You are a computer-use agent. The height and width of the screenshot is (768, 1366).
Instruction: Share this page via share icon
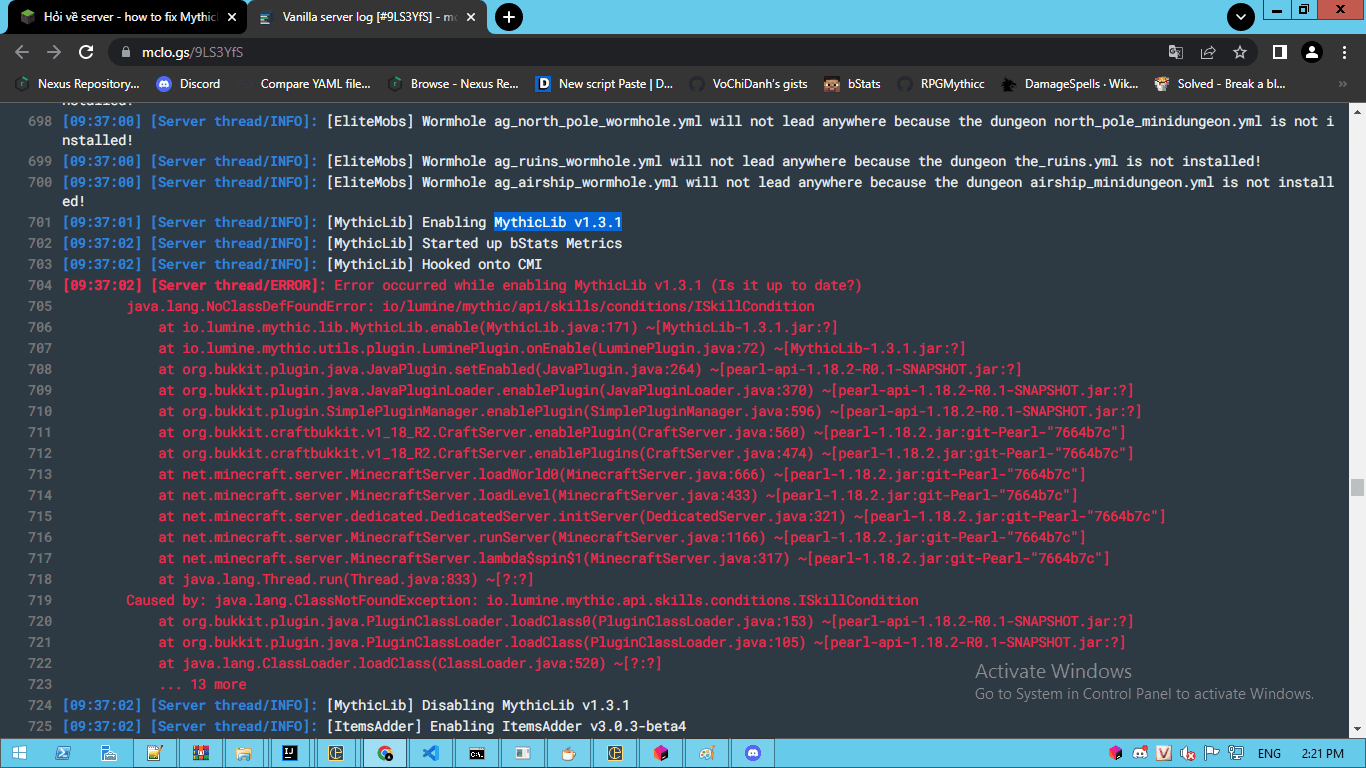pyautogui.click(x=1208, y=52)
